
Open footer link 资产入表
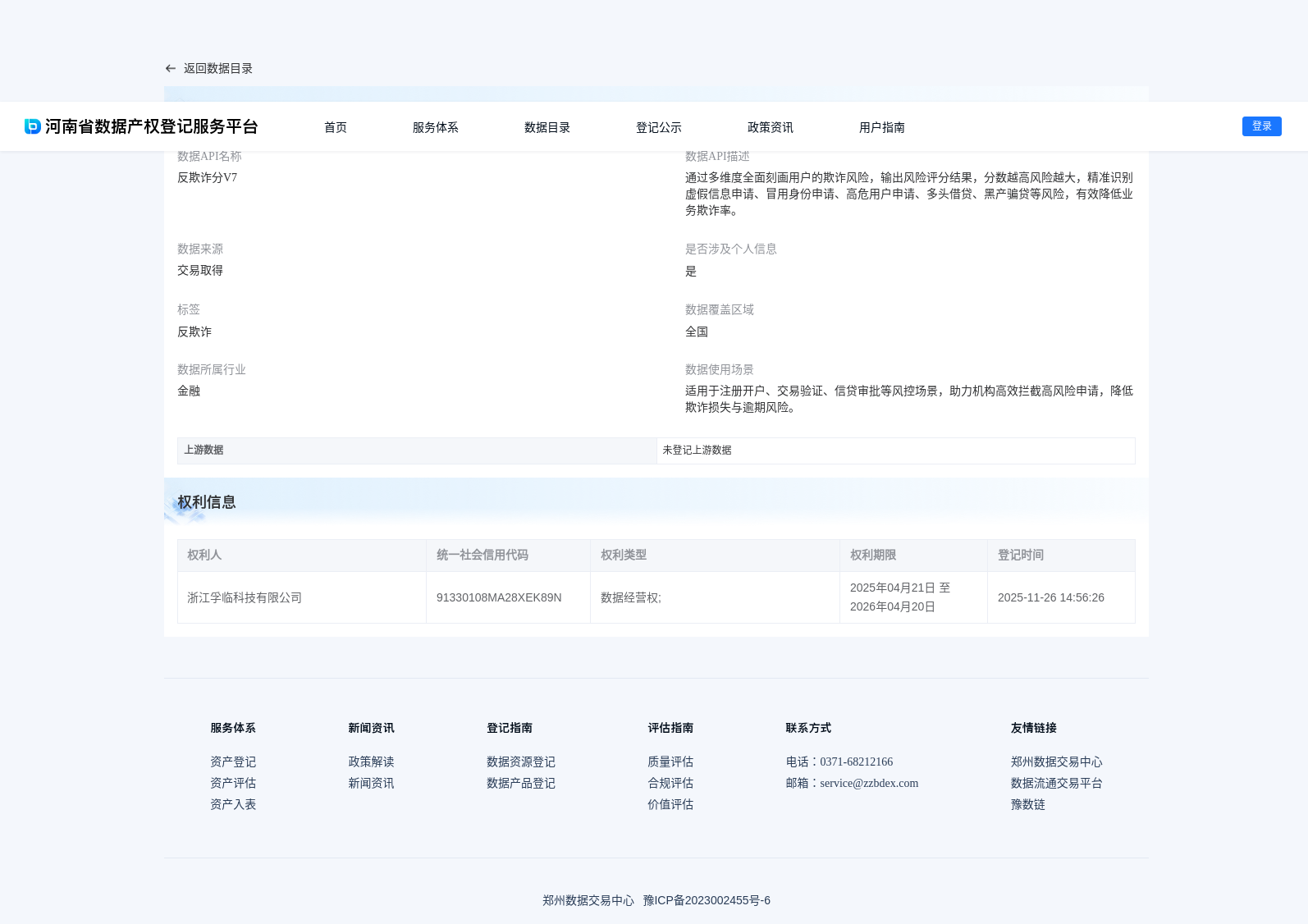pos(233,805)
